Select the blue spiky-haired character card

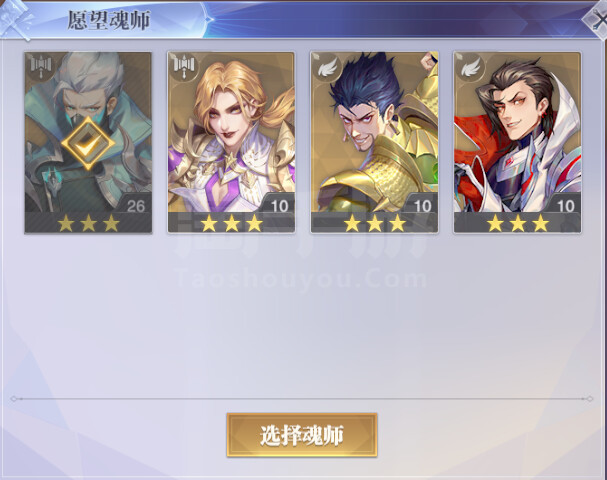click(x=374, y=142)
